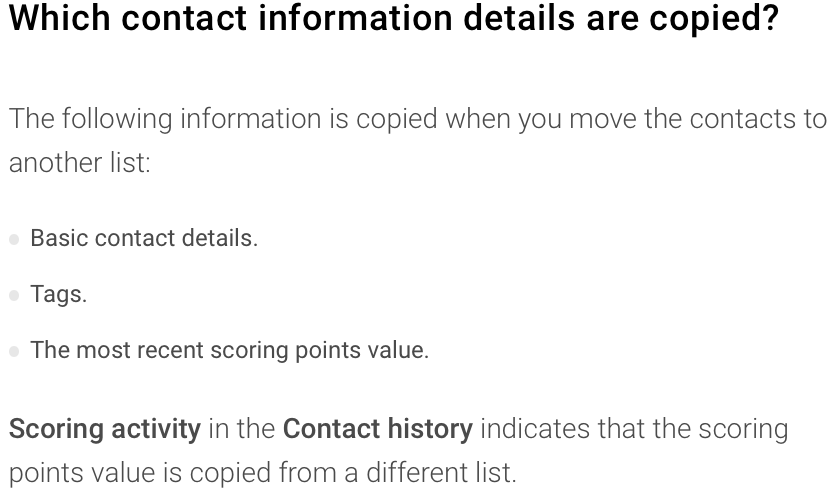Click the word Which in the heading

[59, 18]
